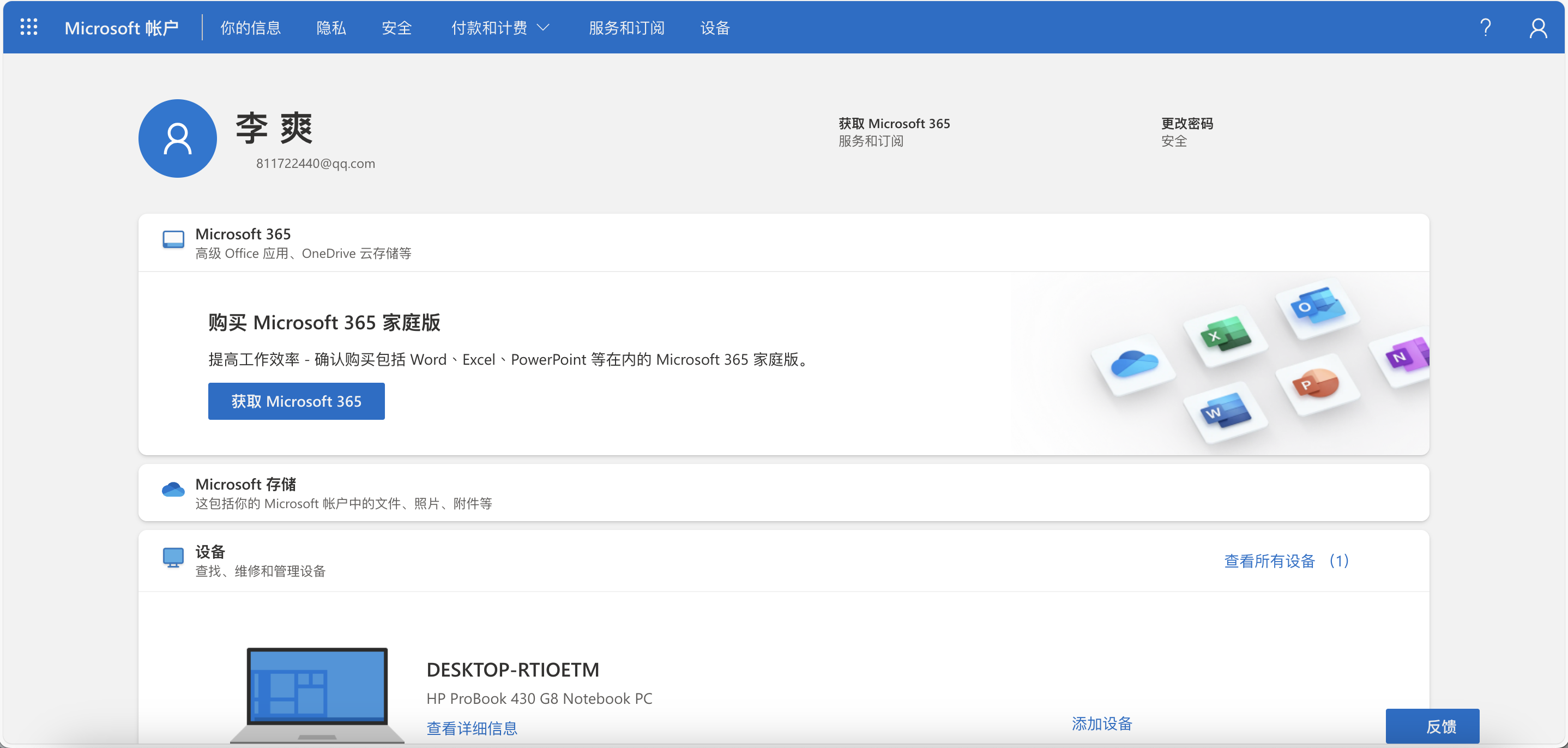Image resolution: width=1568 pixels, height=748 pixels.
Task: Open the 服务和订阅 navigation tab
Action: point(626,28)
